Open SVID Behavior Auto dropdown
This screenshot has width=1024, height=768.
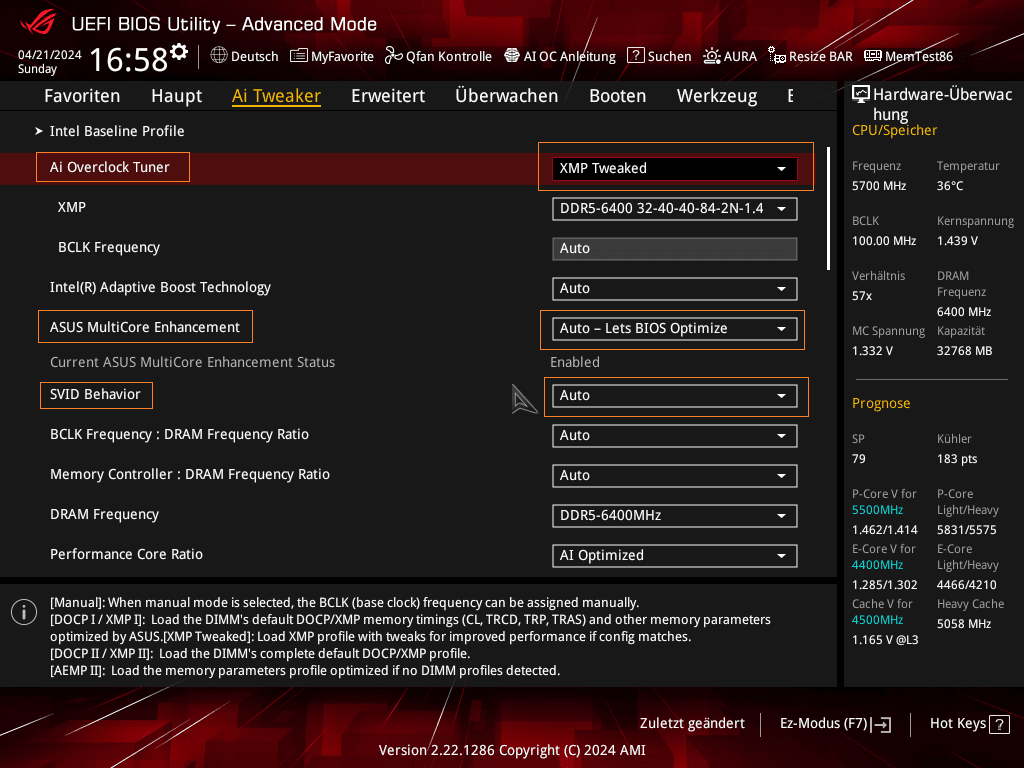[675, 396]
